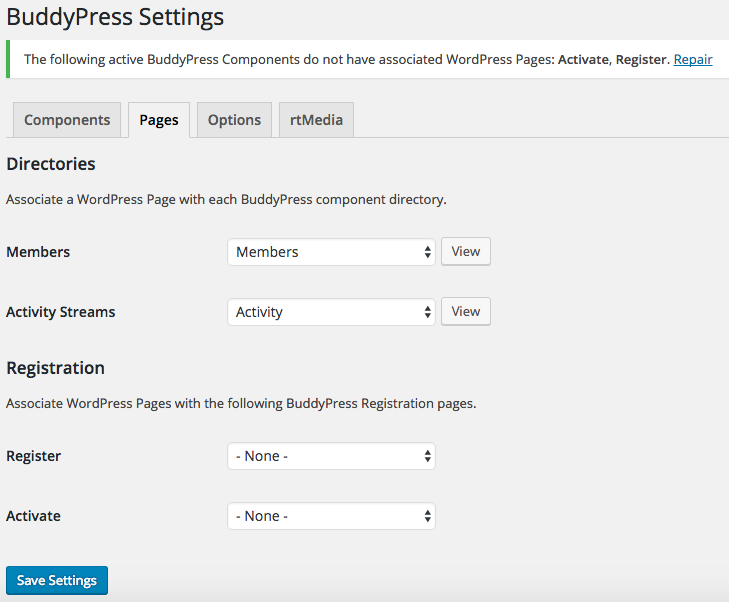Click the Registration heading
Screen dimensions: 729x602
(x=55, y=368)
